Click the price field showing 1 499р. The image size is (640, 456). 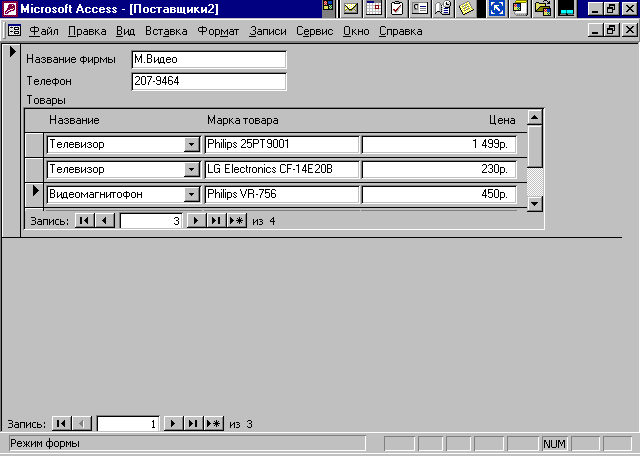coord(439,145)
